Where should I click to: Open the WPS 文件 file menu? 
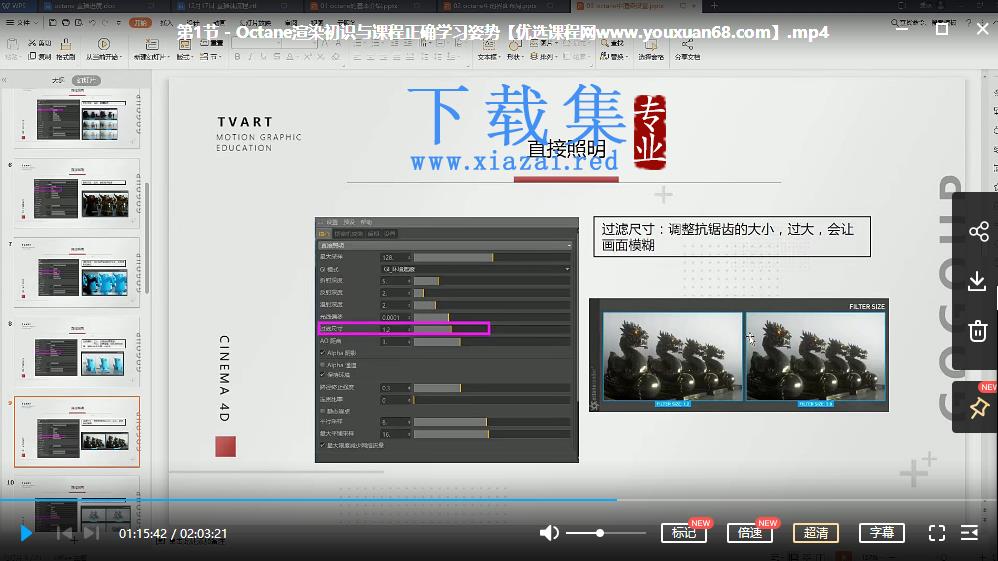coord(22,22)
